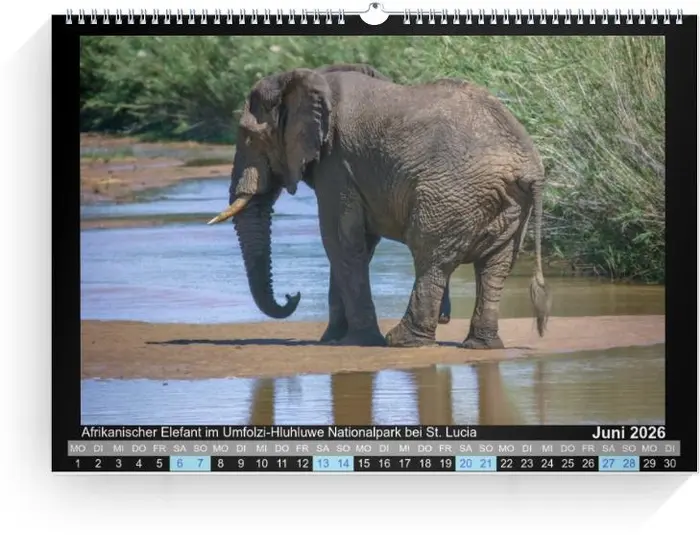Select highlighted Saturday 6 in date row
This screenshot has height=535, width=700.
pyautogui.click(x=180, y=463)
